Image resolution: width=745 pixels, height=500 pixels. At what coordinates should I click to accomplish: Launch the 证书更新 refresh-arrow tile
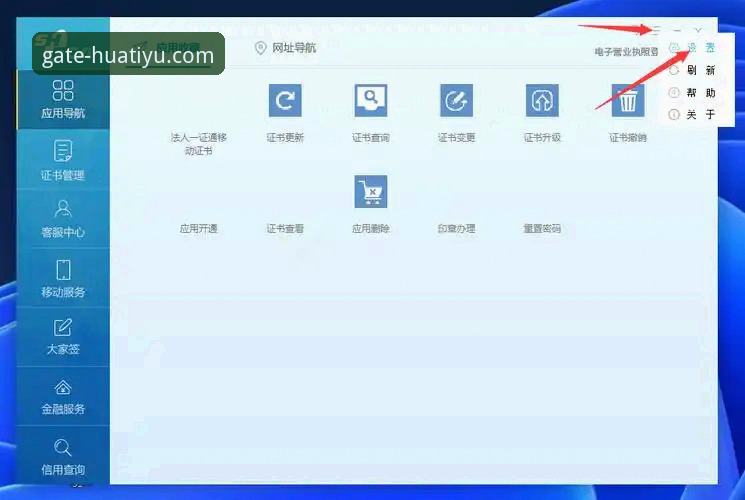click(x=285, y=100)
